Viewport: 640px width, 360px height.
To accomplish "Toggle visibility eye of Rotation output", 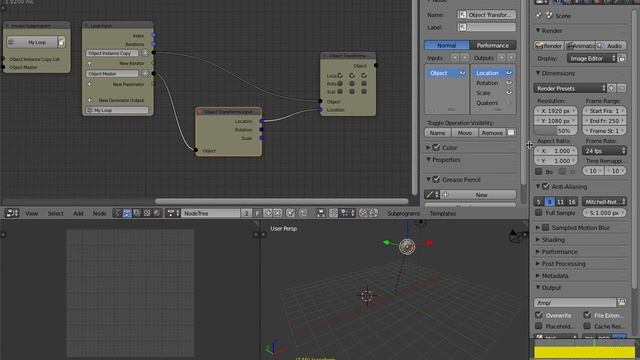I will pyautogui.click(x=509, y=83).
